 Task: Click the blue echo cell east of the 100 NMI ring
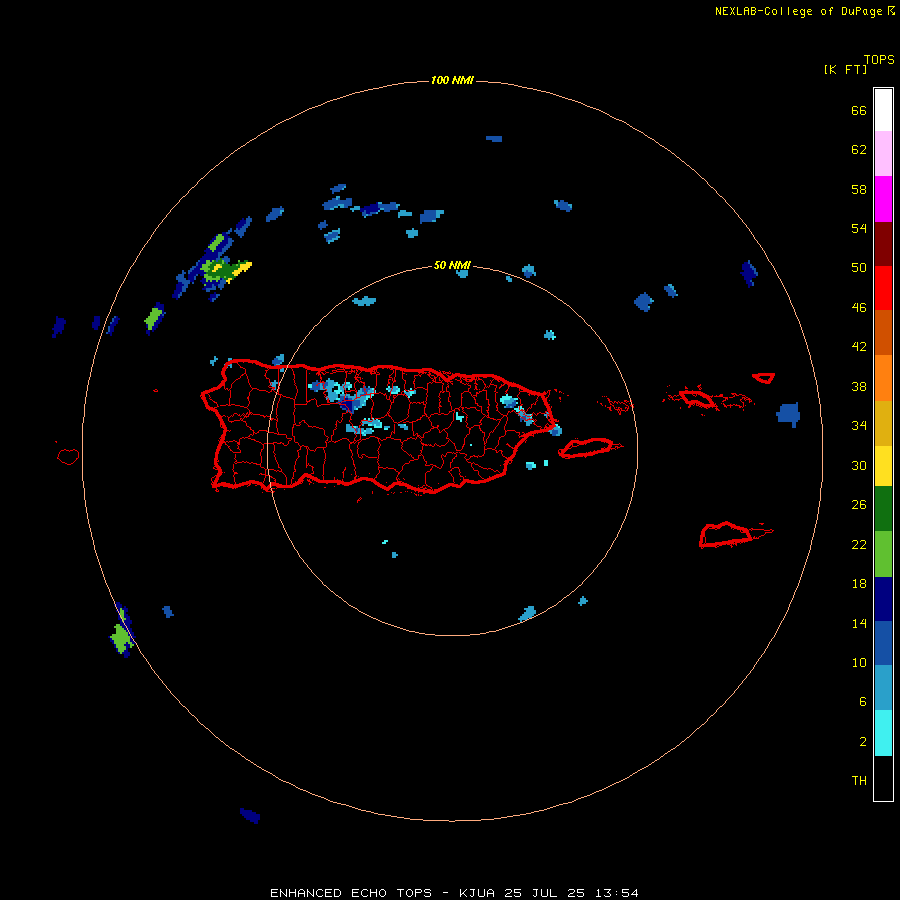pos(789,414)
